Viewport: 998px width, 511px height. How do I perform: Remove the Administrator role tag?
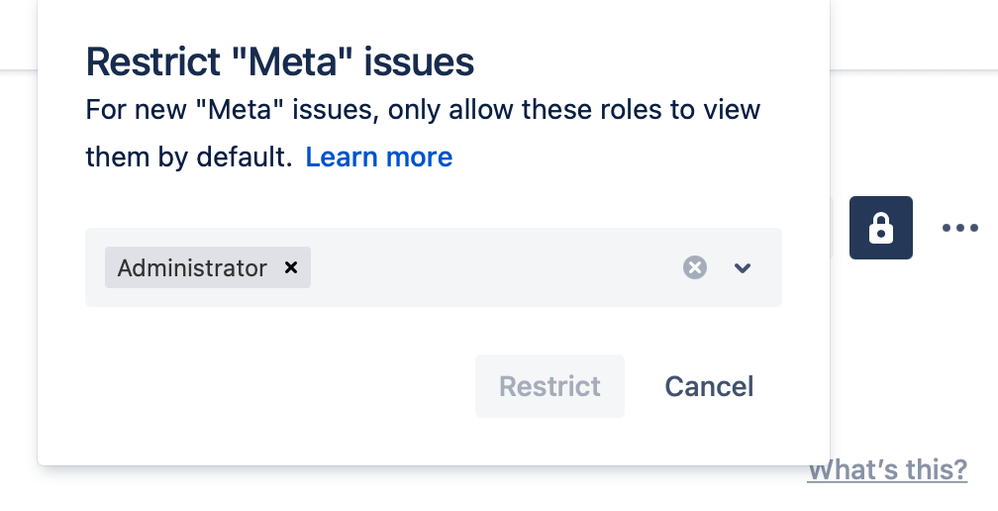(x=291, y=268)
